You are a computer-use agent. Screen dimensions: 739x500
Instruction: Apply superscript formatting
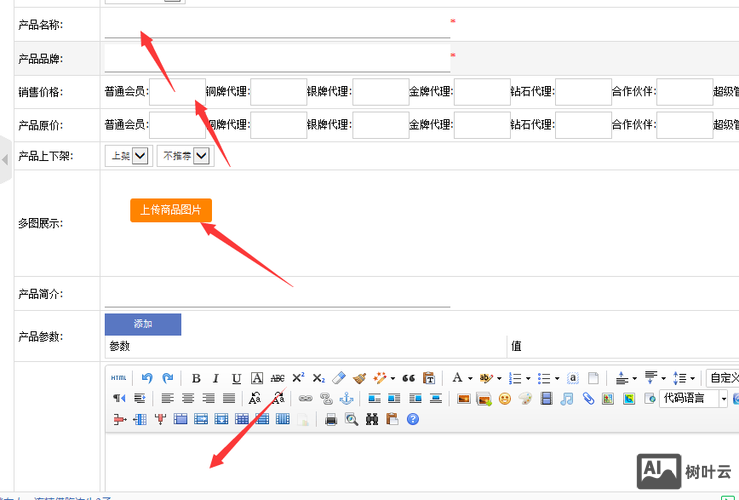click(298, 378)
